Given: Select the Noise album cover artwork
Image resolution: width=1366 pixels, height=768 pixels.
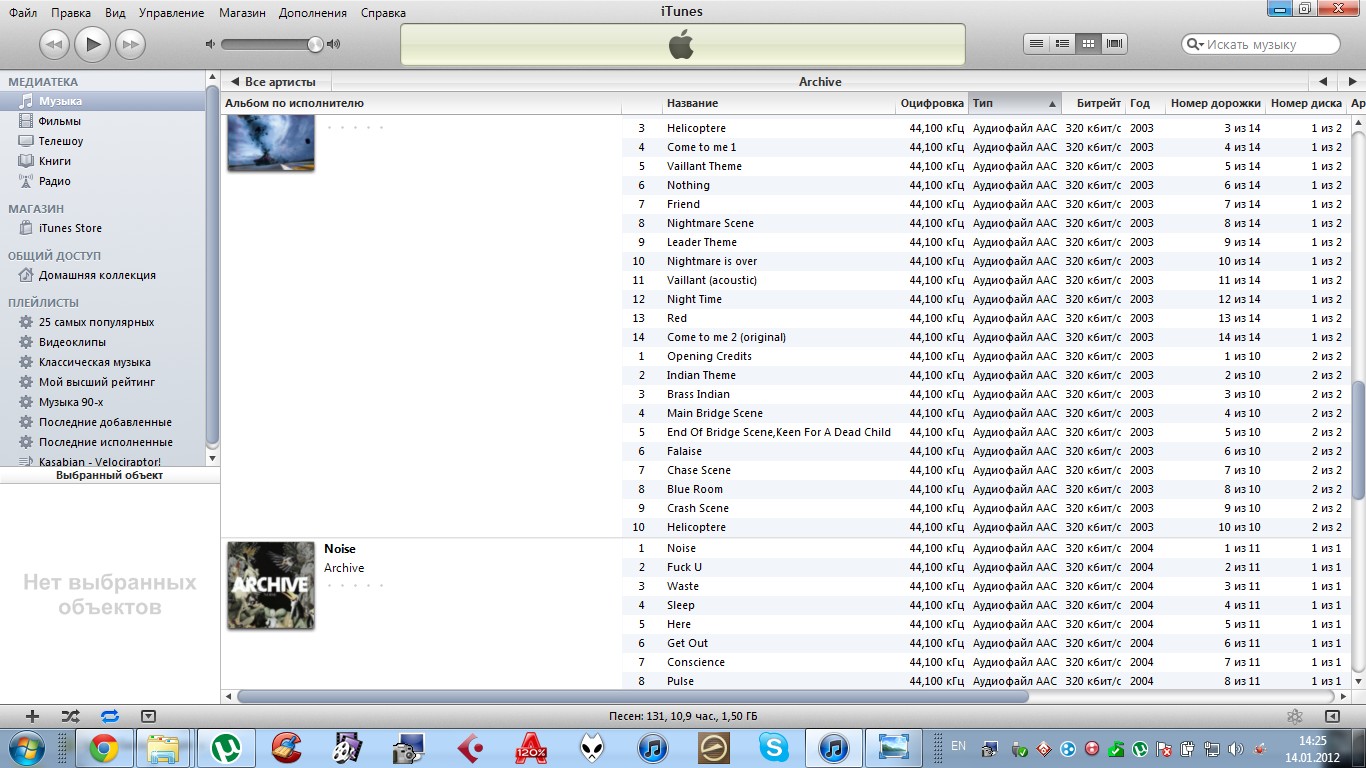Looking at the screenshot, I should point(271,585).
